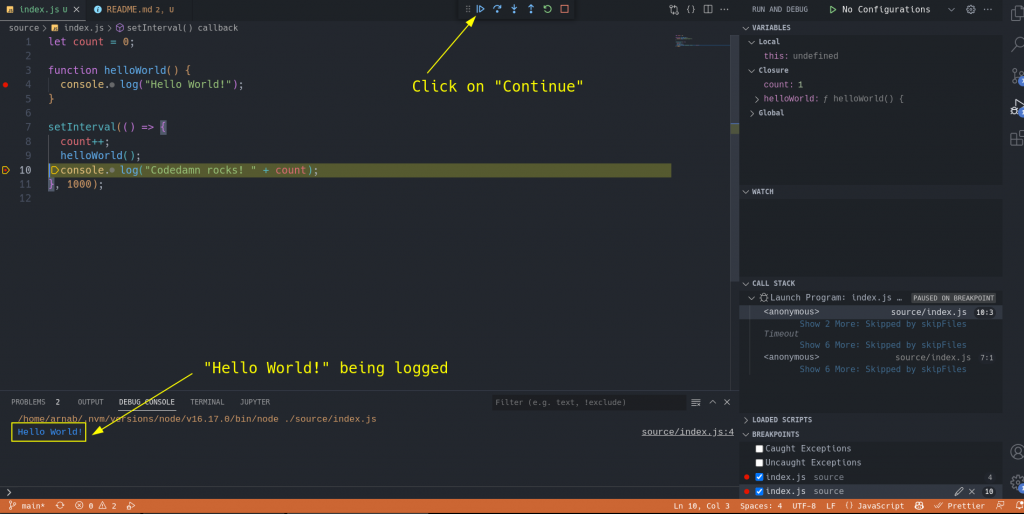Disable the index.js line 4 breakpoint checkbox

coord(760,477)
